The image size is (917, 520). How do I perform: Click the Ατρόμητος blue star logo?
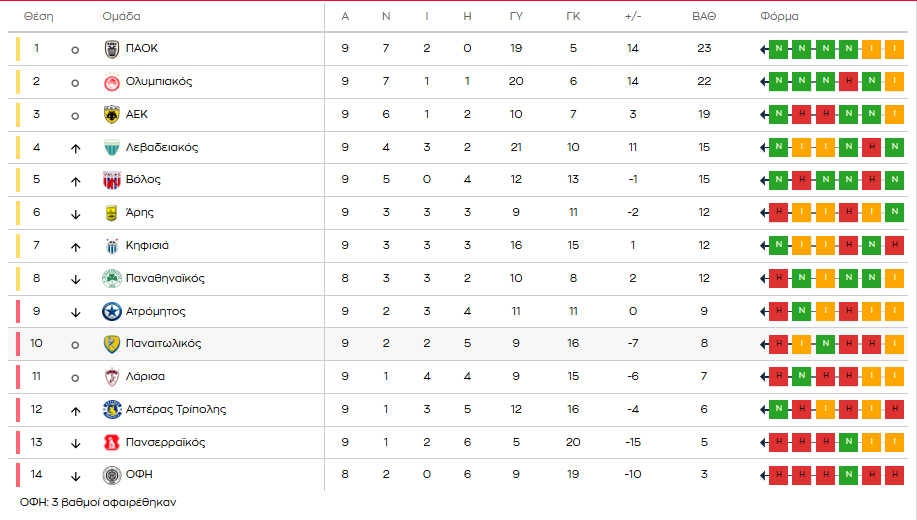[112, 312]
